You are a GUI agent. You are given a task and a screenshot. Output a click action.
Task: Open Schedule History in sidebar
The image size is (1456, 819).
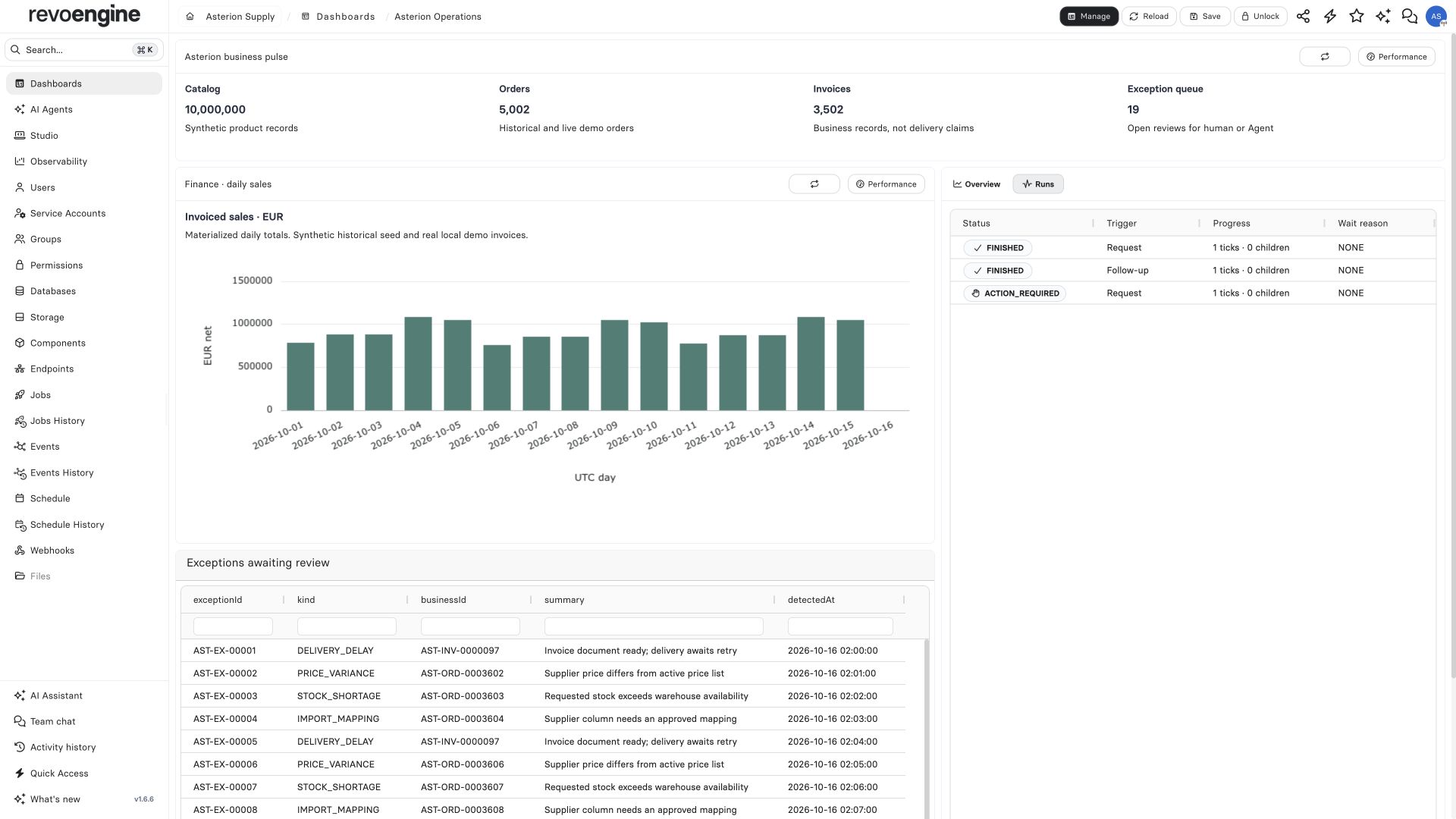coord(84,525)
